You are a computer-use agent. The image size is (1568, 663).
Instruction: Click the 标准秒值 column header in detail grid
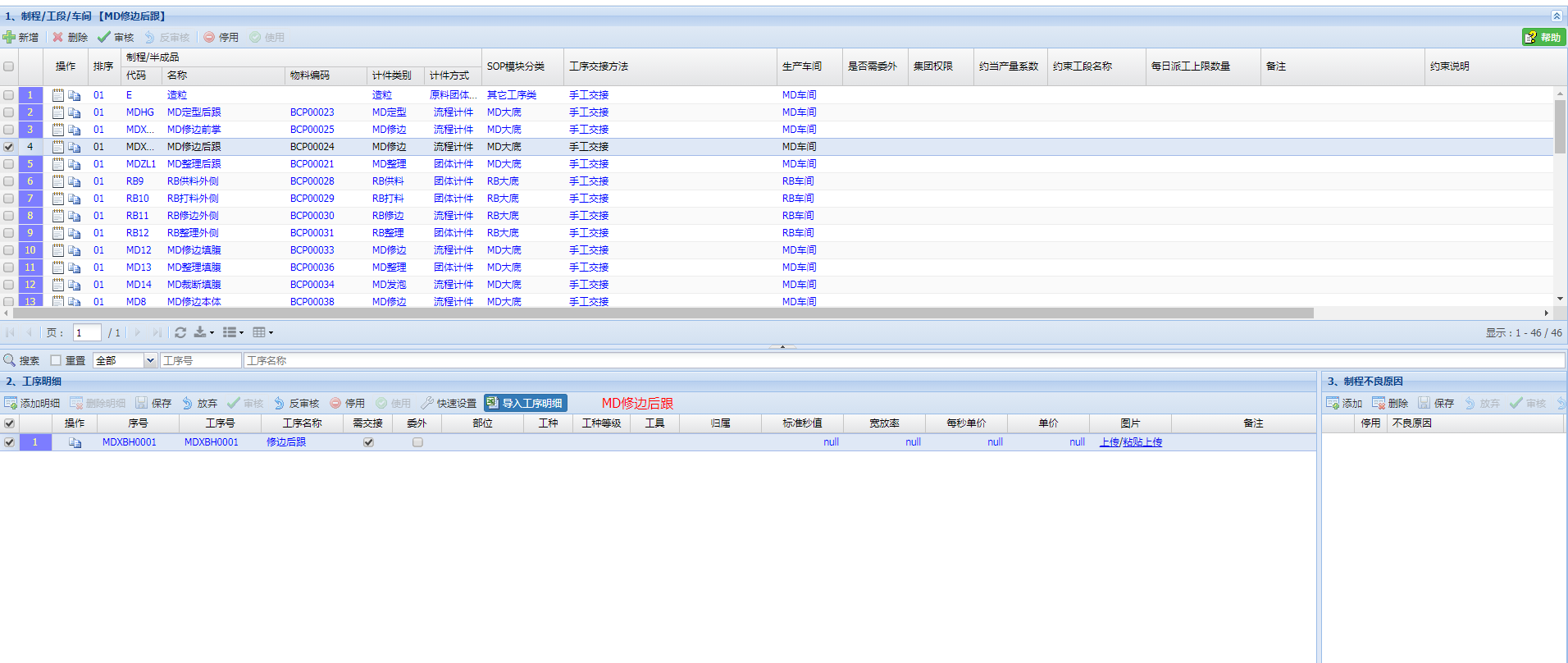[802, 423]
